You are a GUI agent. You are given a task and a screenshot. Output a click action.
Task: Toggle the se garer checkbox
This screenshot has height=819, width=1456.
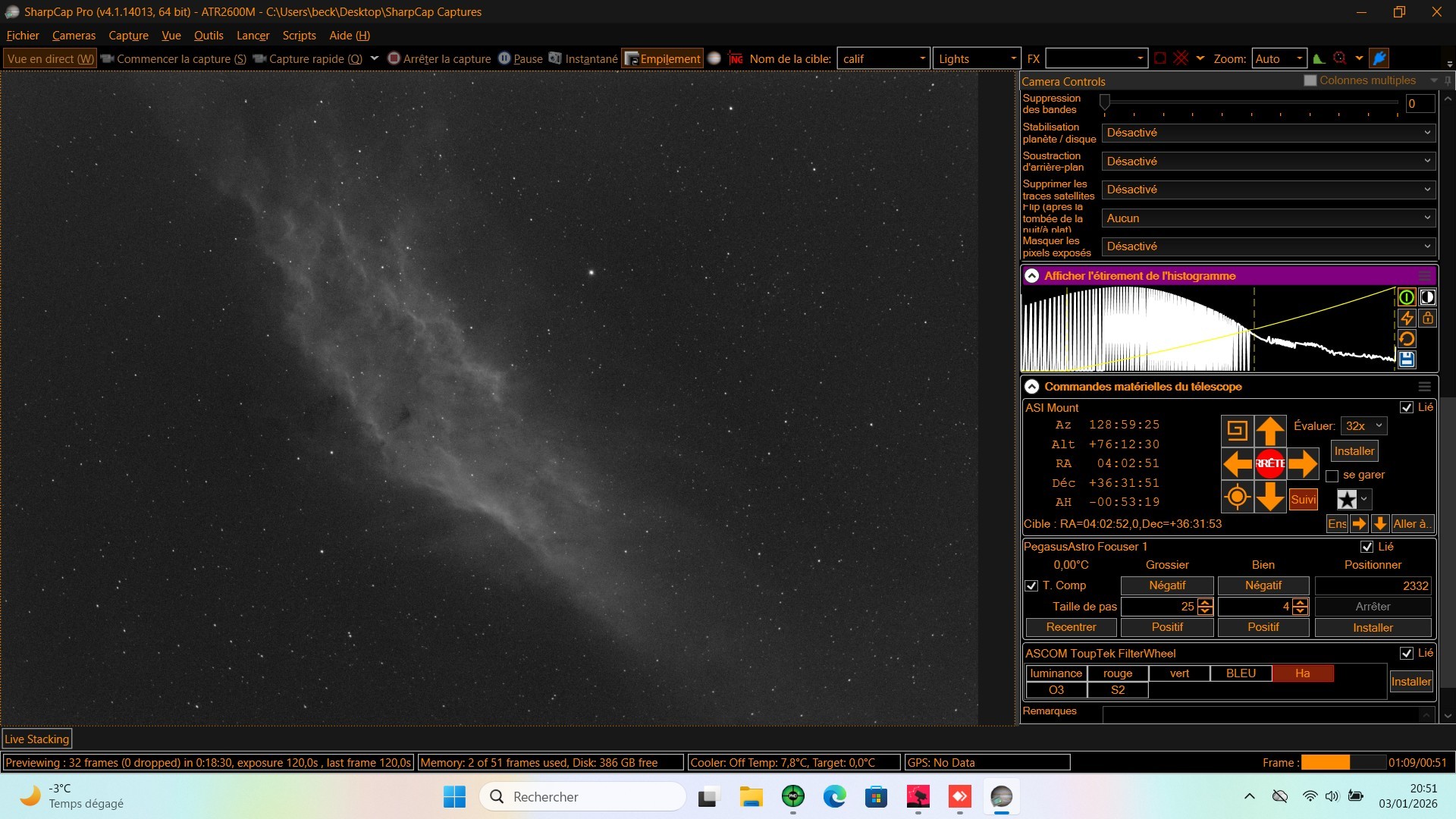click(1332, 476)
